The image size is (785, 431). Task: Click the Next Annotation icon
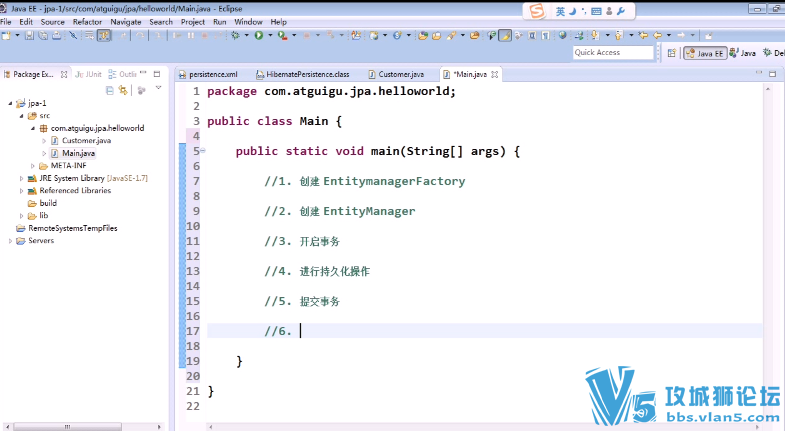click(594, 36)
